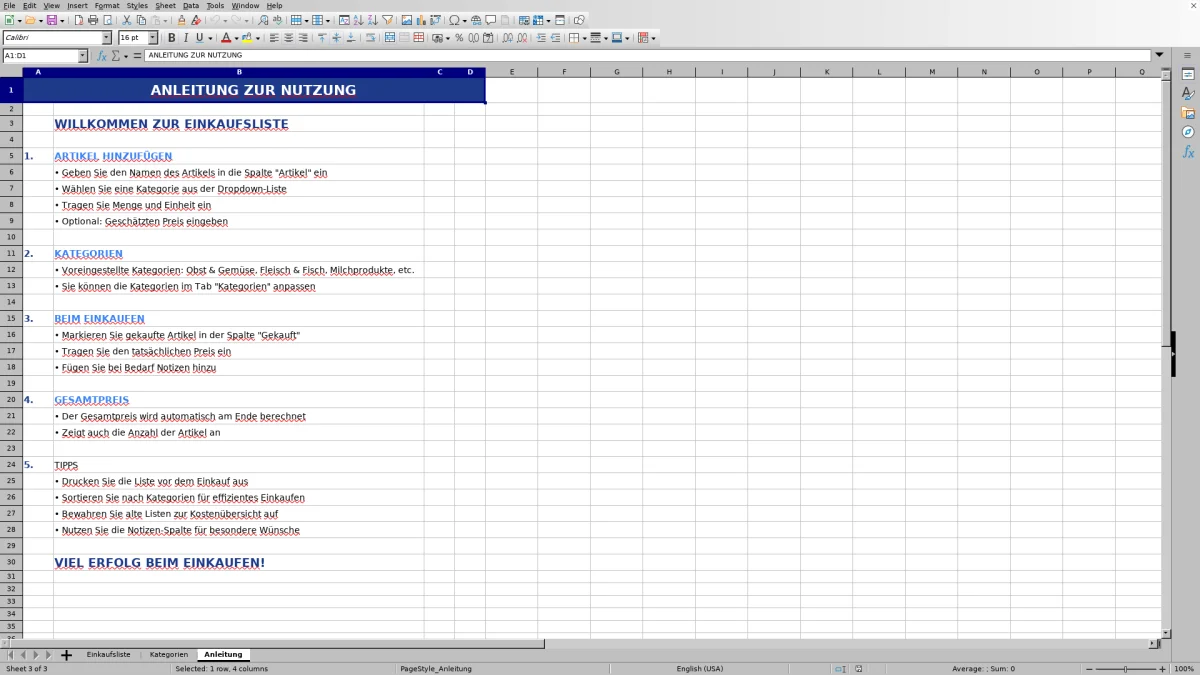Insert a comment using the toolbar icon

490,18
